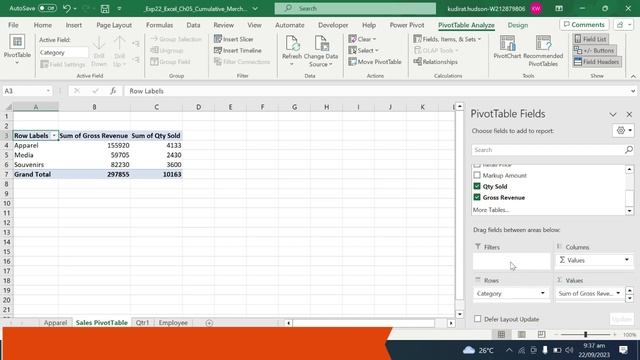Add a new sheet with plus icon
The height and width of the screenshot is (360, 640).
click(x=209, y=323)
